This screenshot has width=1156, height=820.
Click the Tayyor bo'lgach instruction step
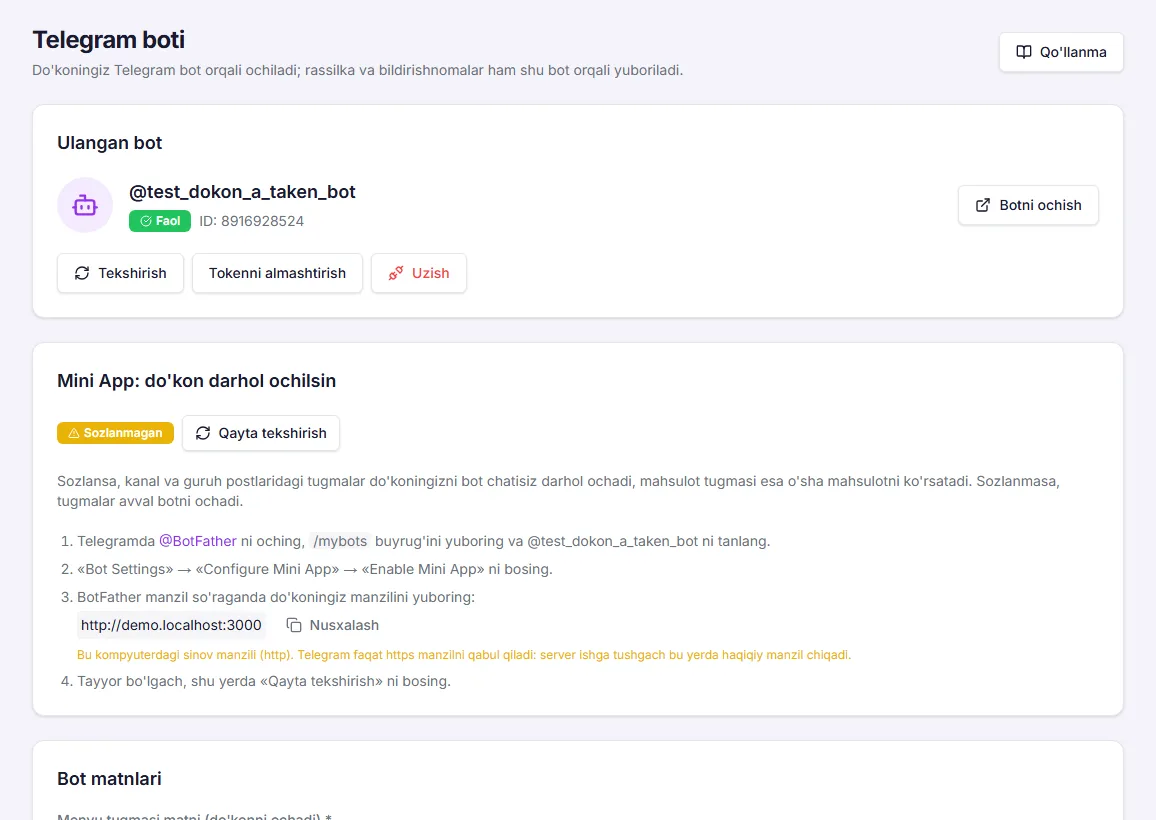pos(264,681)
